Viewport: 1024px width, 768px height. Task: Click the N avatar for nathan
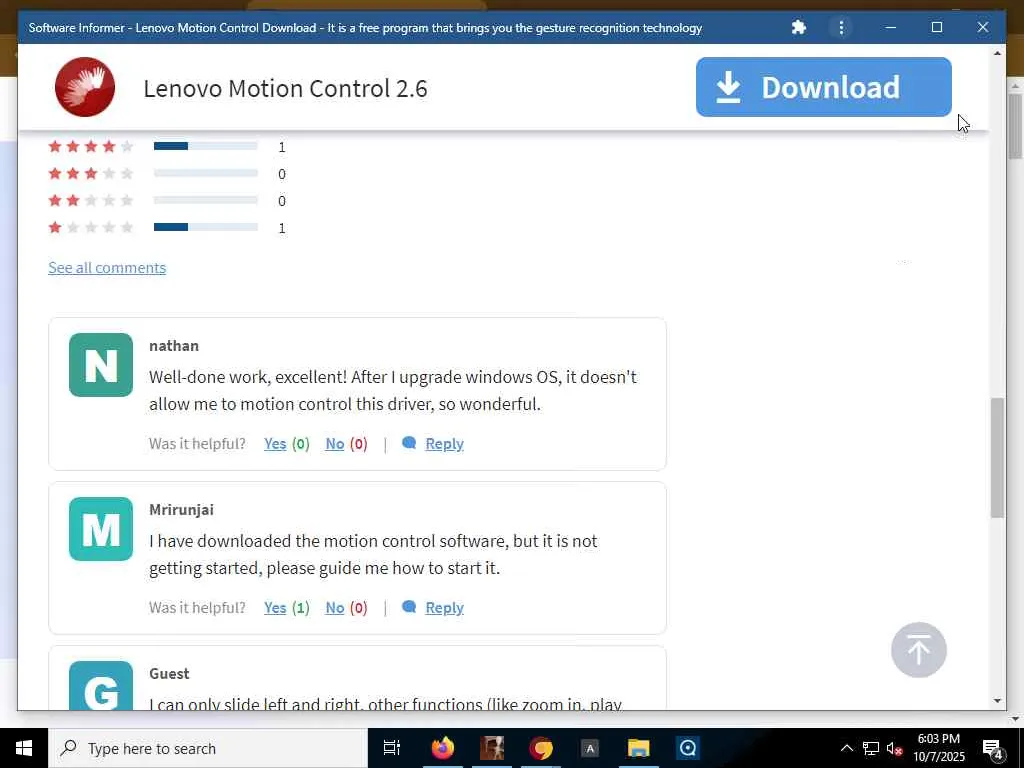pos(101,365)
